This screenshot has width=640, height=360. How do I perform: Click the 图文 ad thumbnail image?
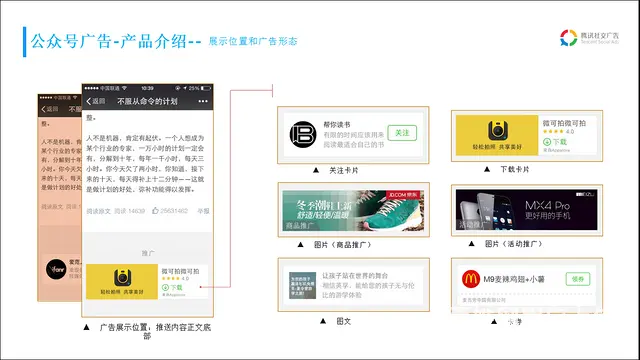pyautogui.click(x=302, y=285)
